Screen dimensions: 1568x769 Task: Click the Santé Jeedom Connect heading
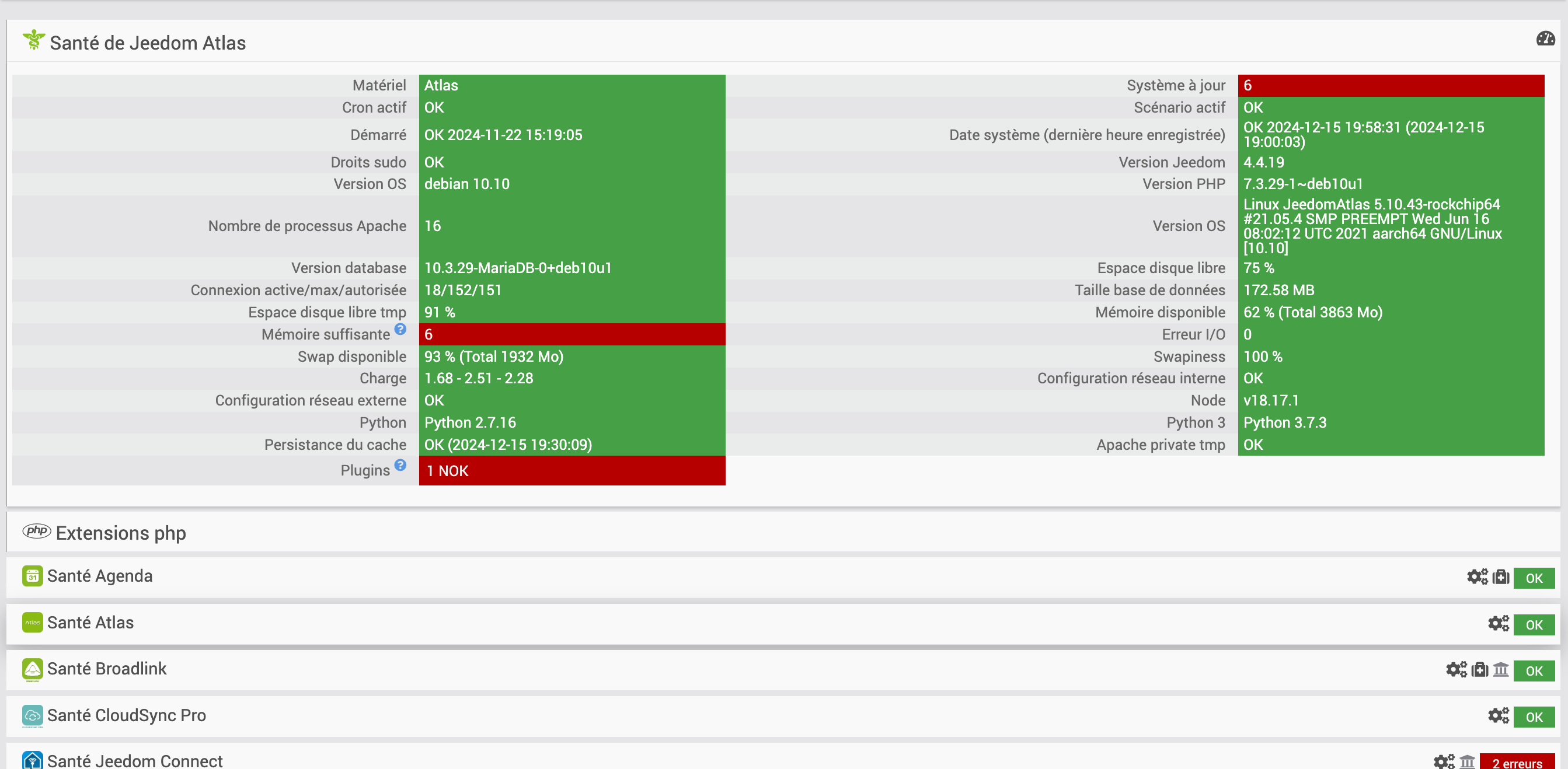point(134,760)
